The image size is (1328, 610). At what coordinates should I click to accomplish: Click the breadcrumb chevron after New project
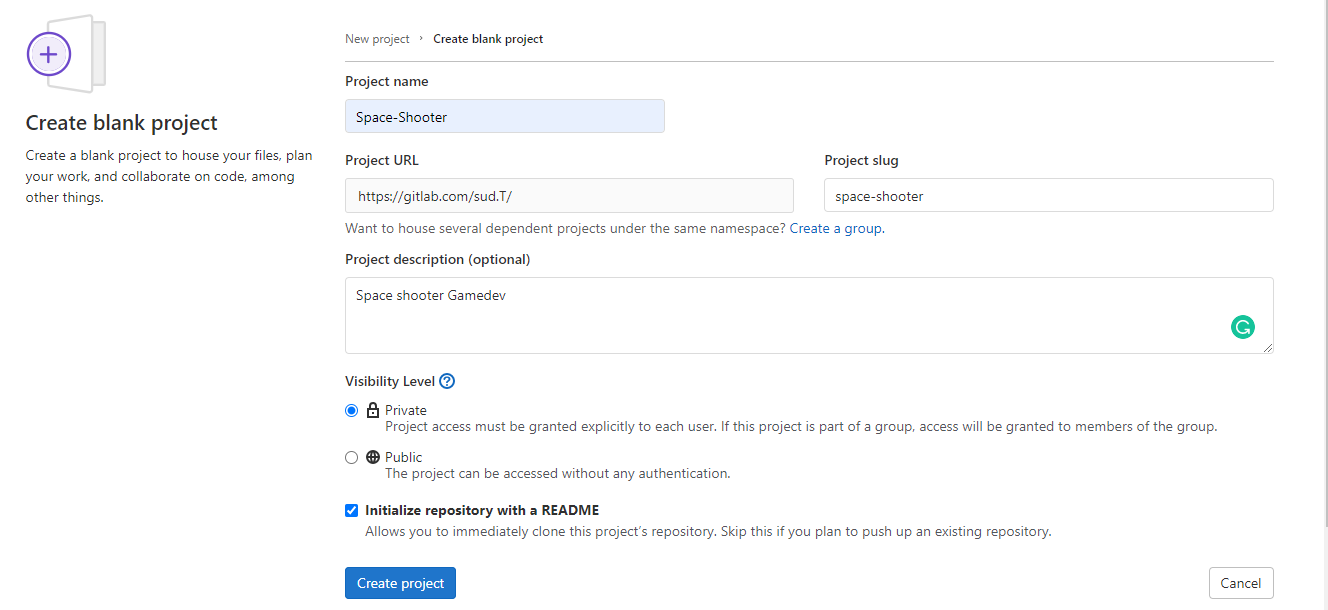pos(421,39)
